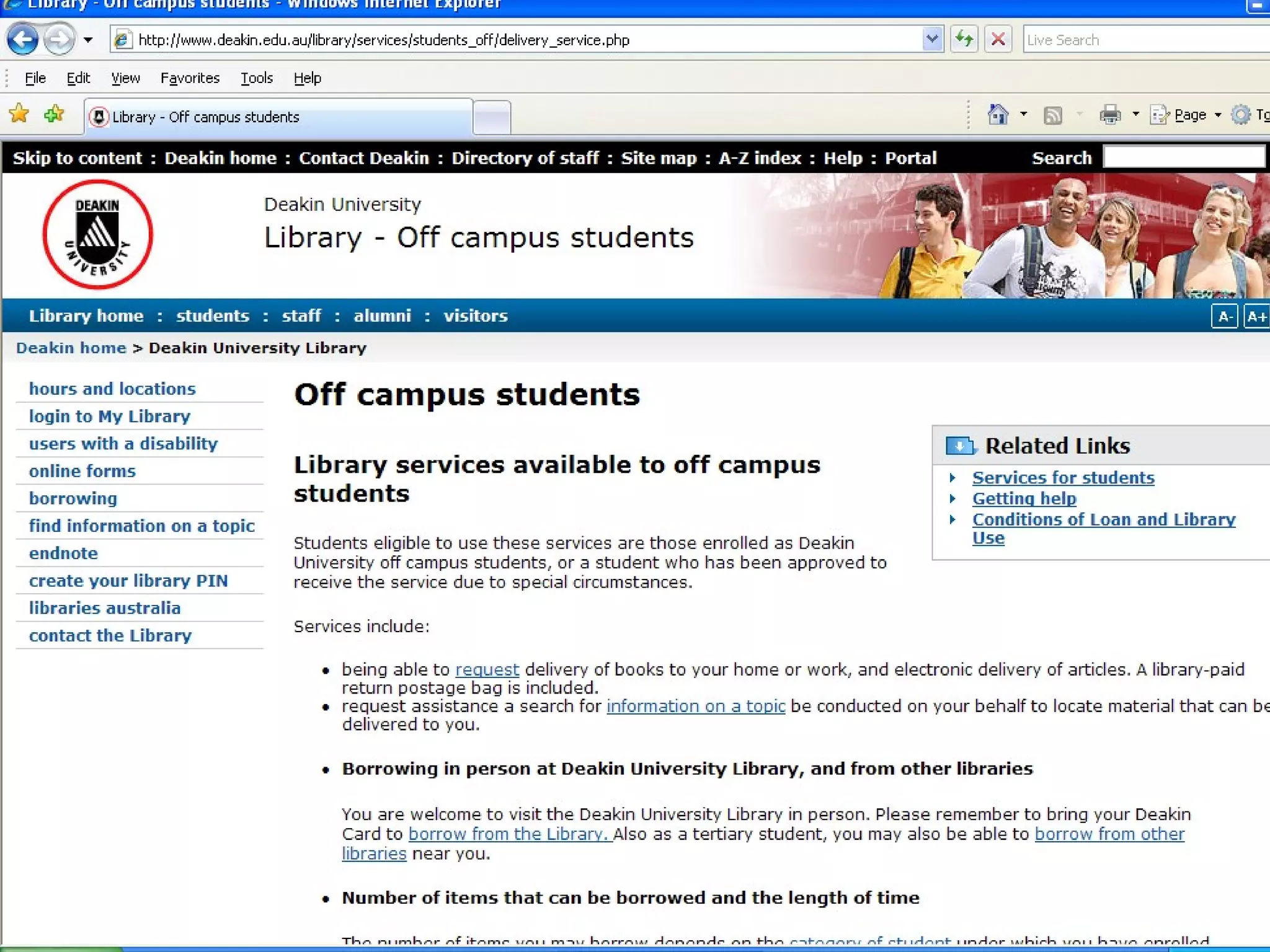Increase text size with A+ button
1270x952 pixels.
coord(1257,317)
